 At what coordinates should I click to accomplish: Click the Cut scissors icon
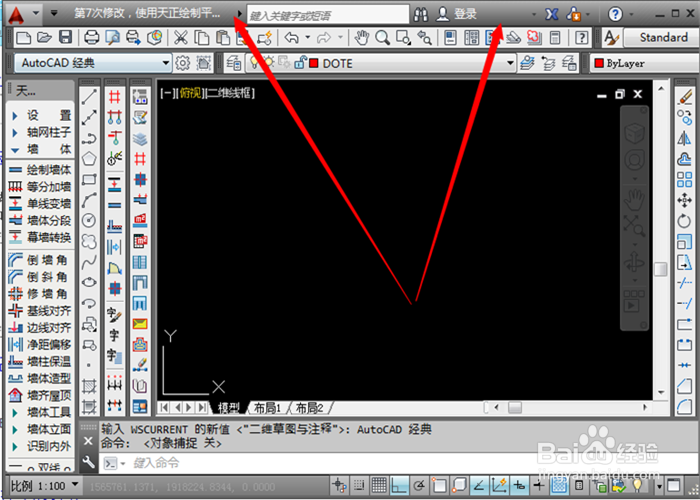(181, 38)
